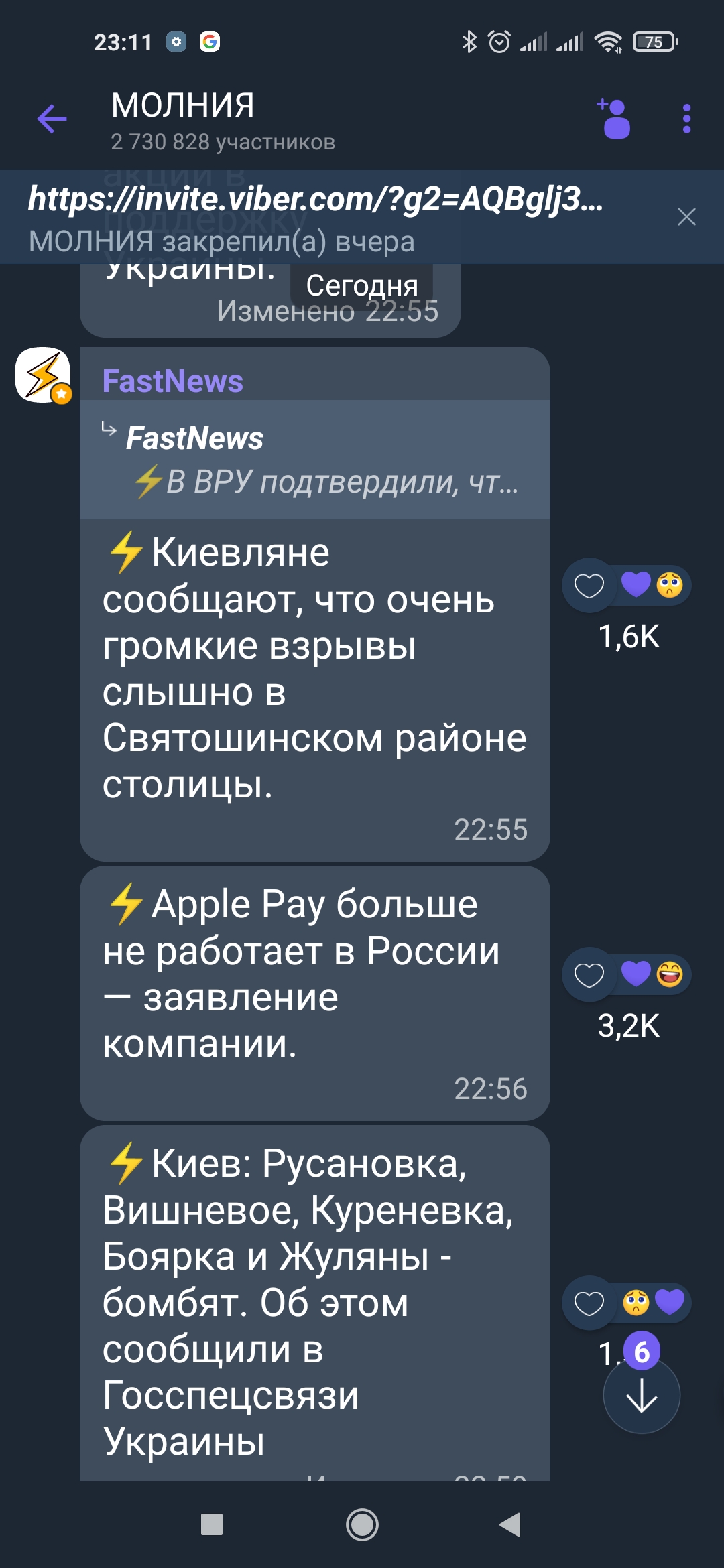Tap Android Home navigation button
The height and width of the screenshot is (1568, 724).
(x=362, y=1524)
